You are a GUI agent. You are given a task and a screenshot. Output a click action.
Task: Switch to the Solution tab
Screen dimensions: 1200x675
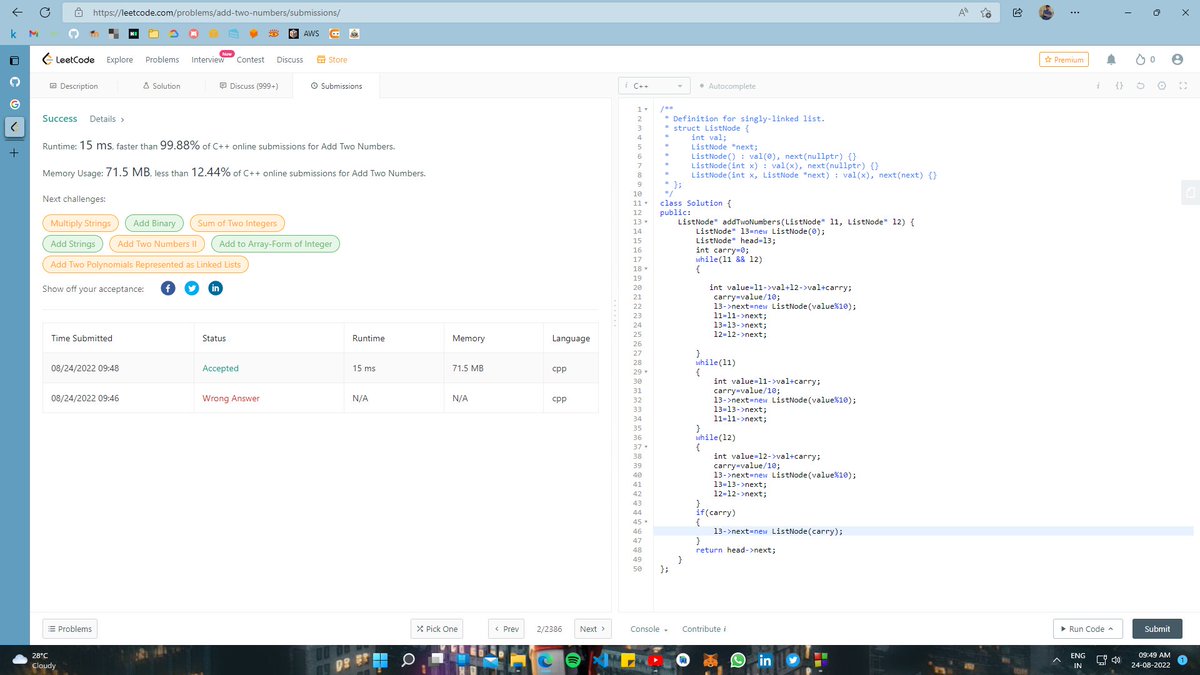[161, 86]
